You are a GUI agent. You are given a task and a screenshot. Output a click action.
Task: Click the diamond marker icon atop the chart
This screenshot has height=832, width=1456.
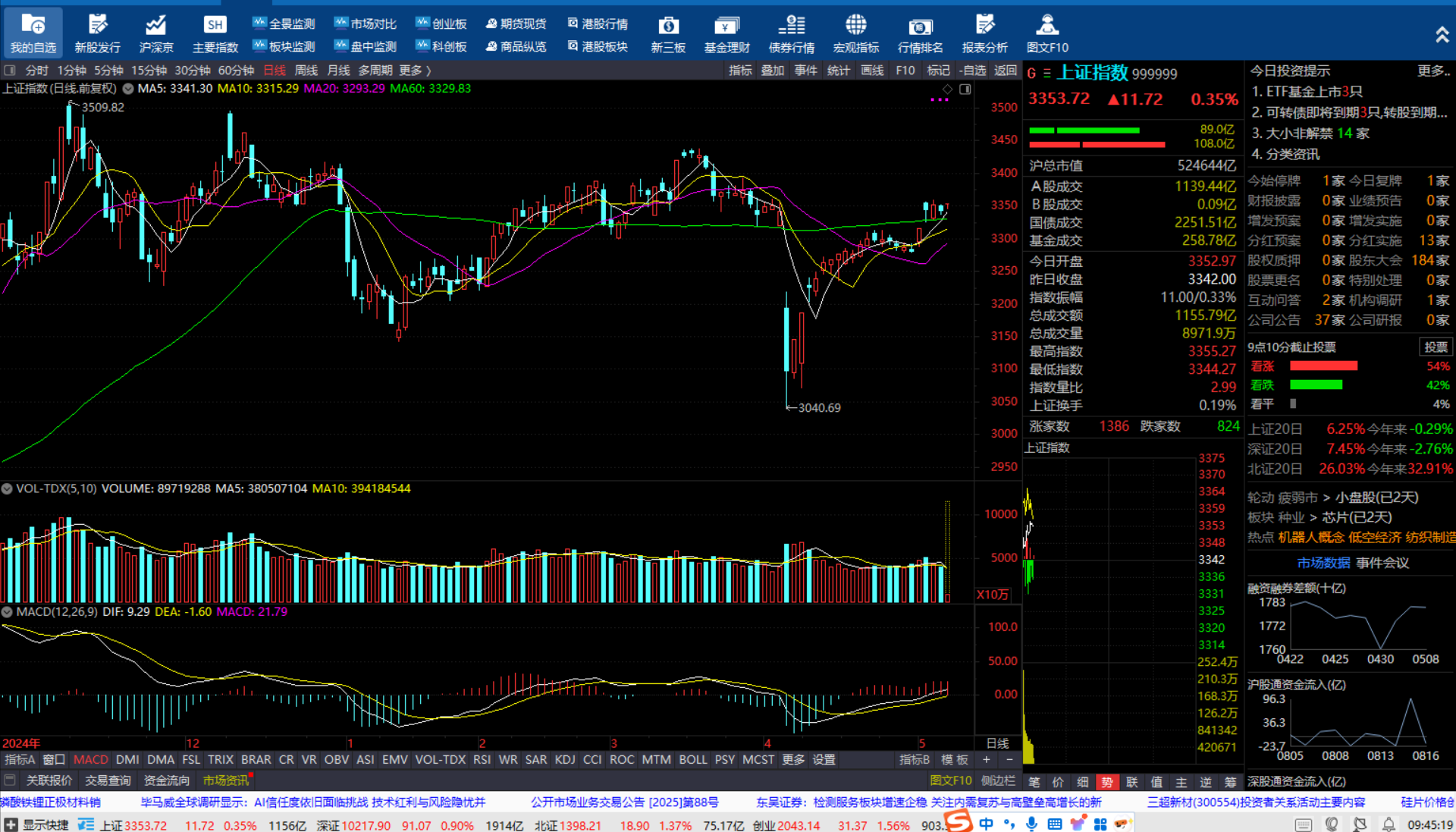[947, 89]
